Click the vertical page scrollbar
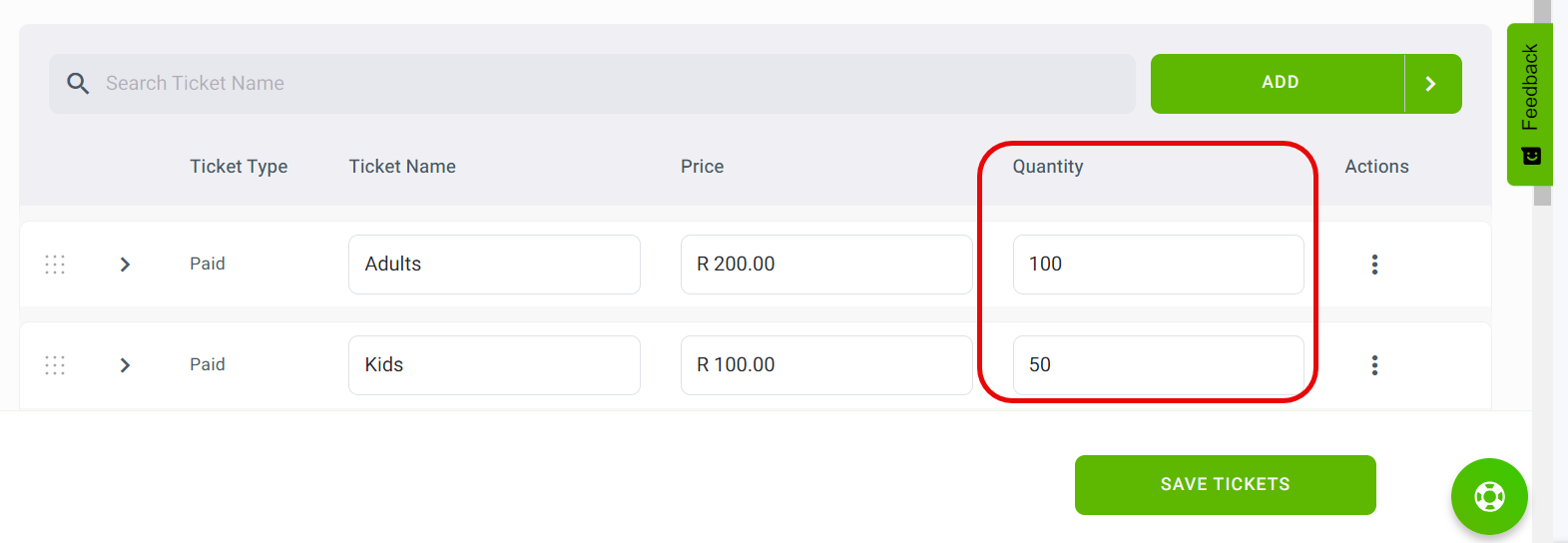 coord(1543,271)
